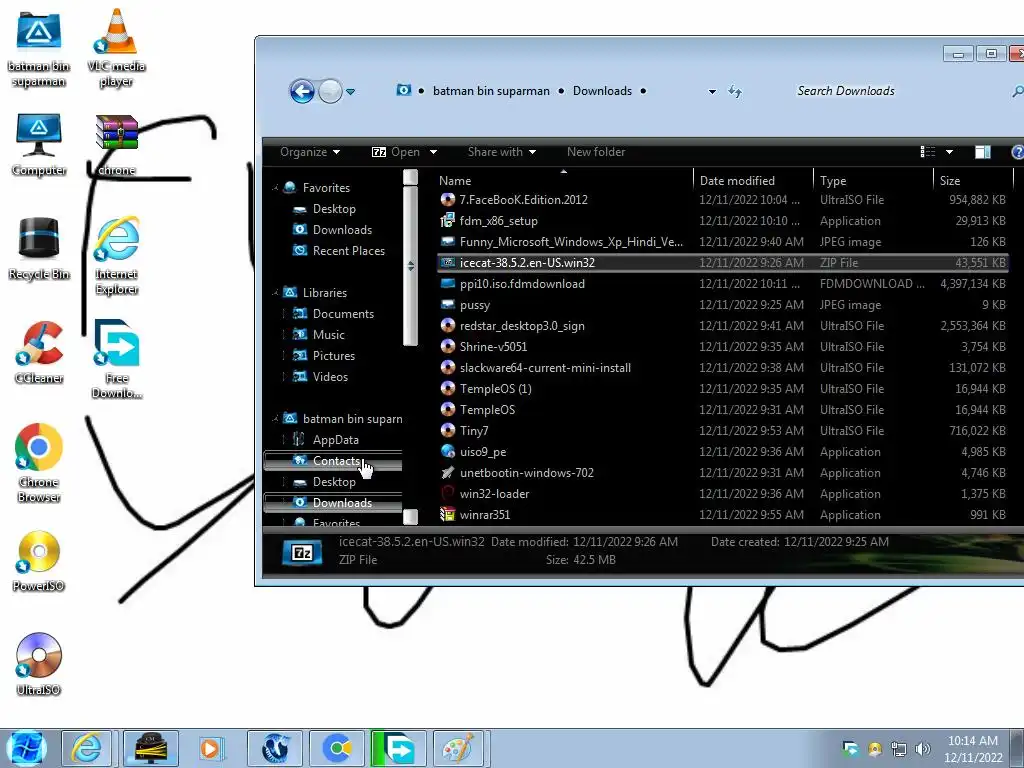Open the recent pages dropdown arrow
Image resolution: width=1024 pixels, height=768 pixels.
(x=351, y=92)
